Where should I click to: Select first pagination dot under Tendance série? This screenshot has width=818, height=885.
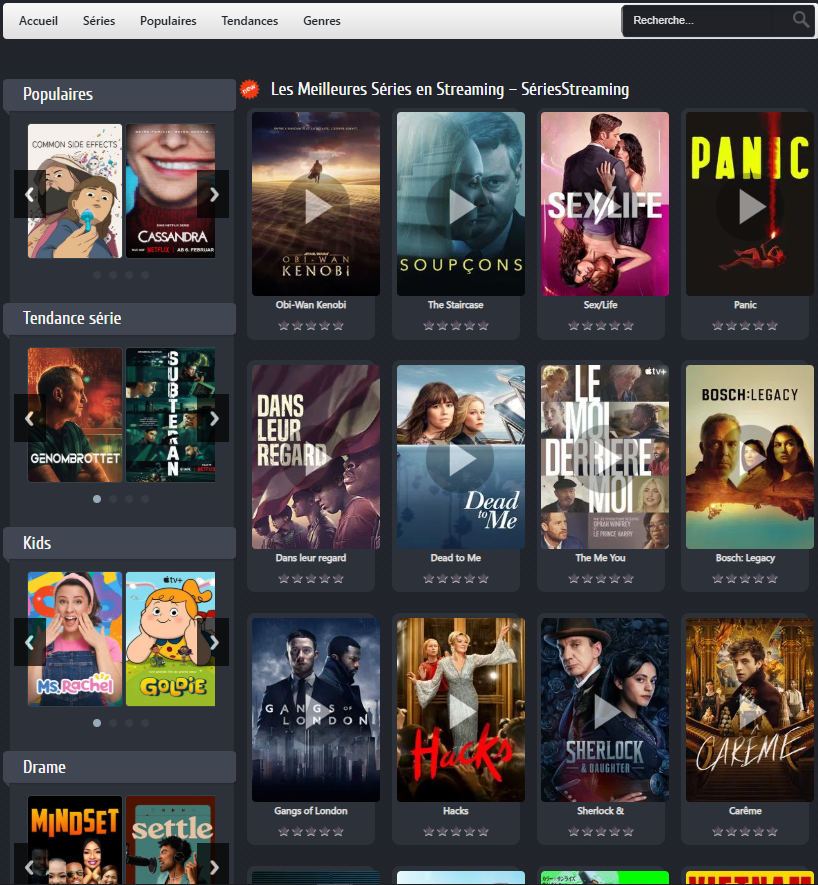[x=97, y=499]
